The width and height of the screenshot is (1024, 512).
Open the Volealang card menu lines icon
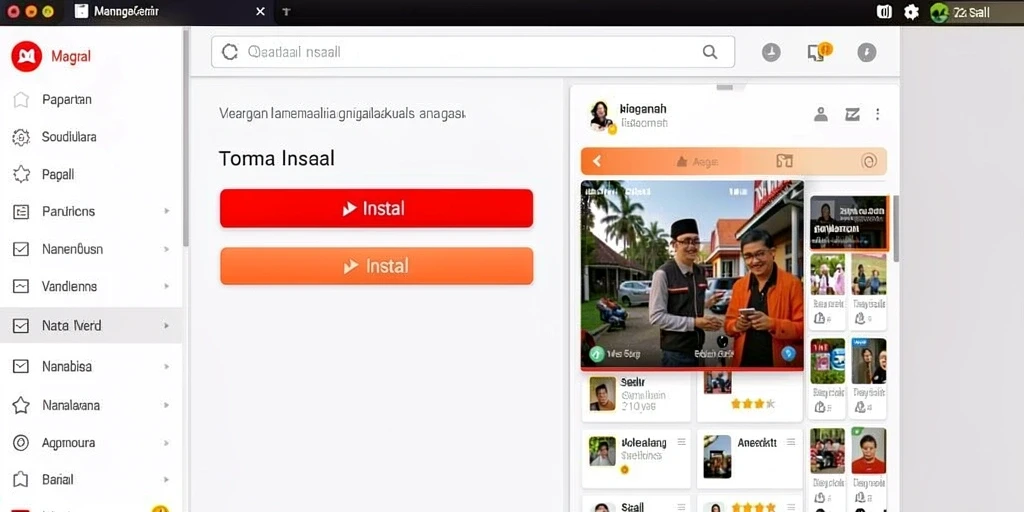point(681,442)
